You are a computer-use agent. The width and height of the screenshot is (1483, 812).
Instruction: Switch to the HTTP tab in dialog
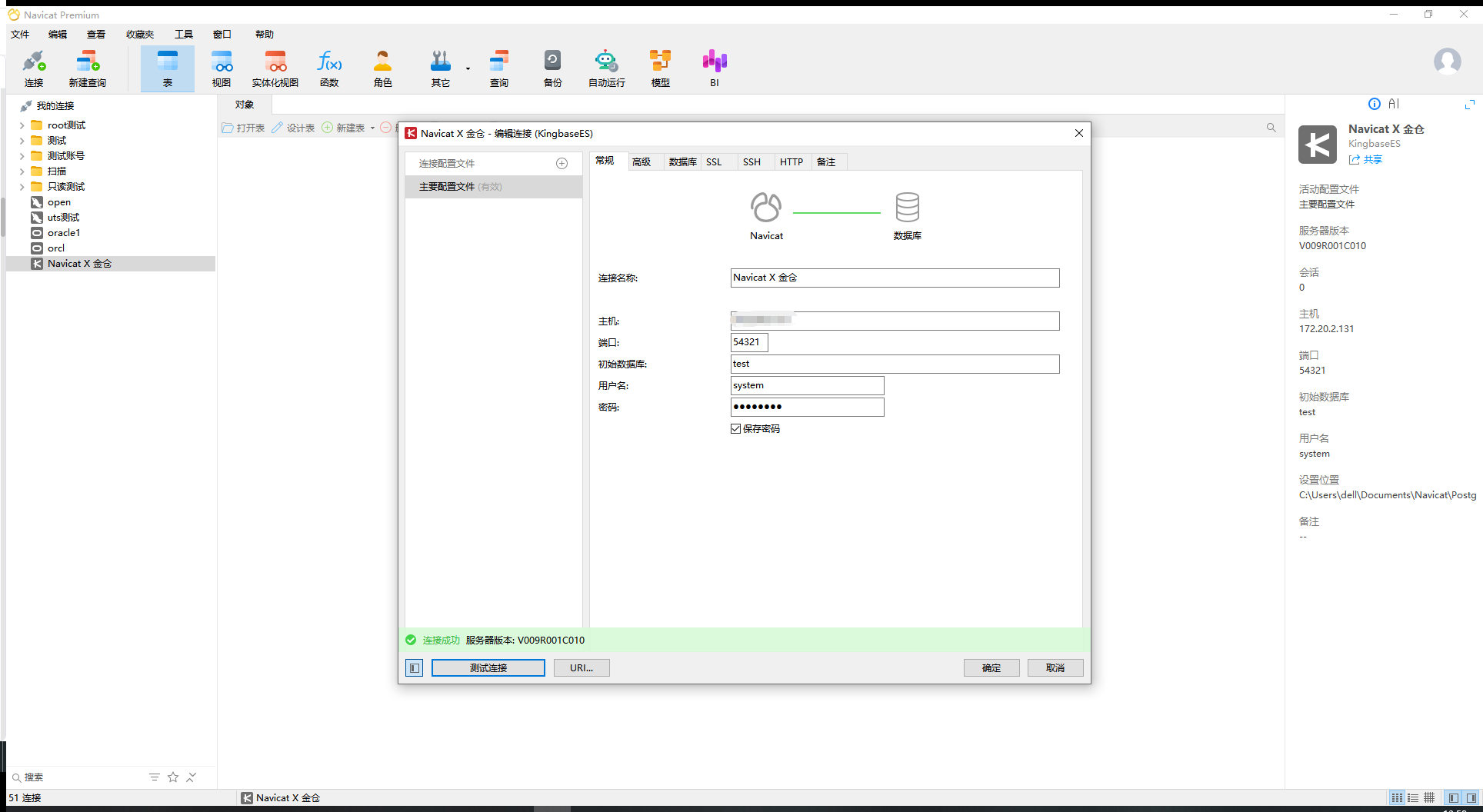791,162
